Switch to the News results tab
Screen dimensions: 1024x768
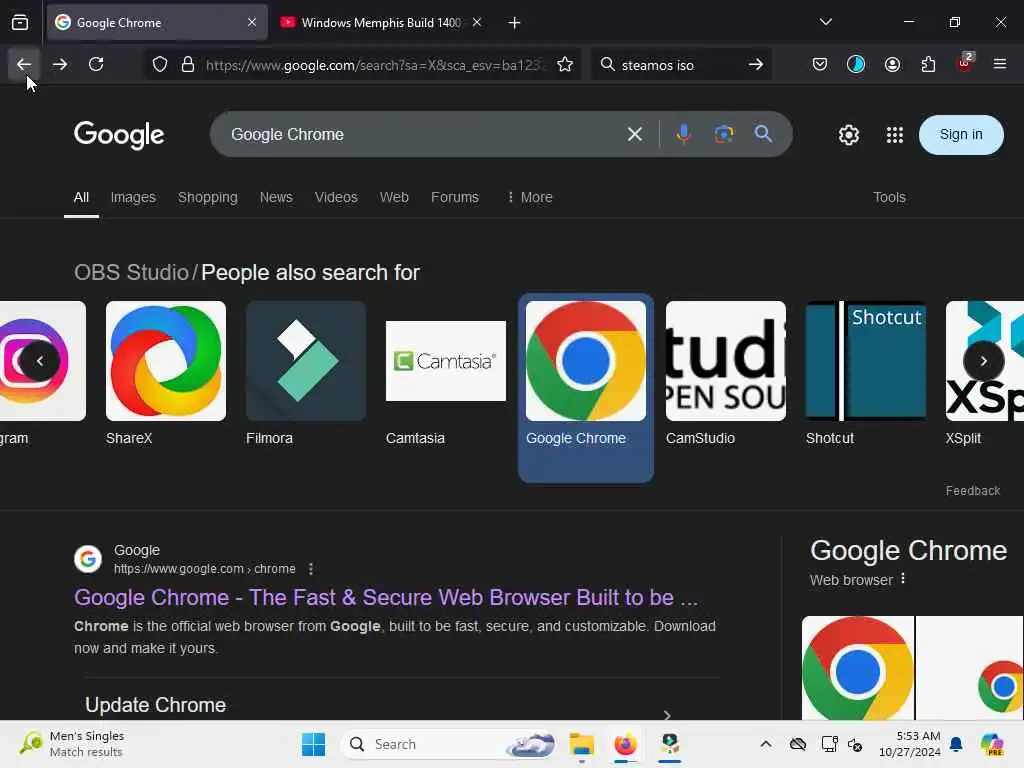click(276, 197)
